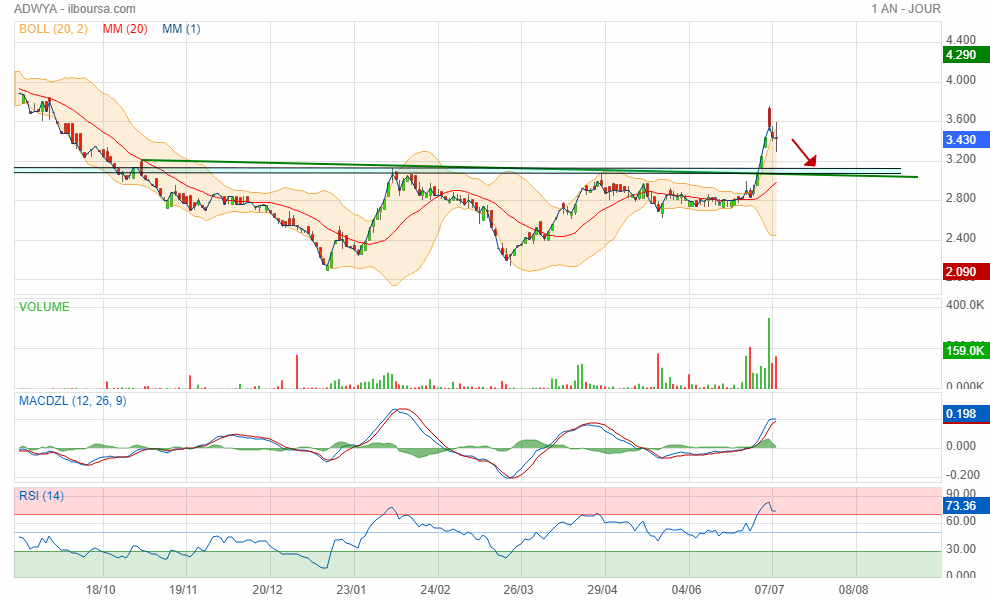Click the 4.000 price axis label
This screenshot has width=990, height=600.
(961, 80)
